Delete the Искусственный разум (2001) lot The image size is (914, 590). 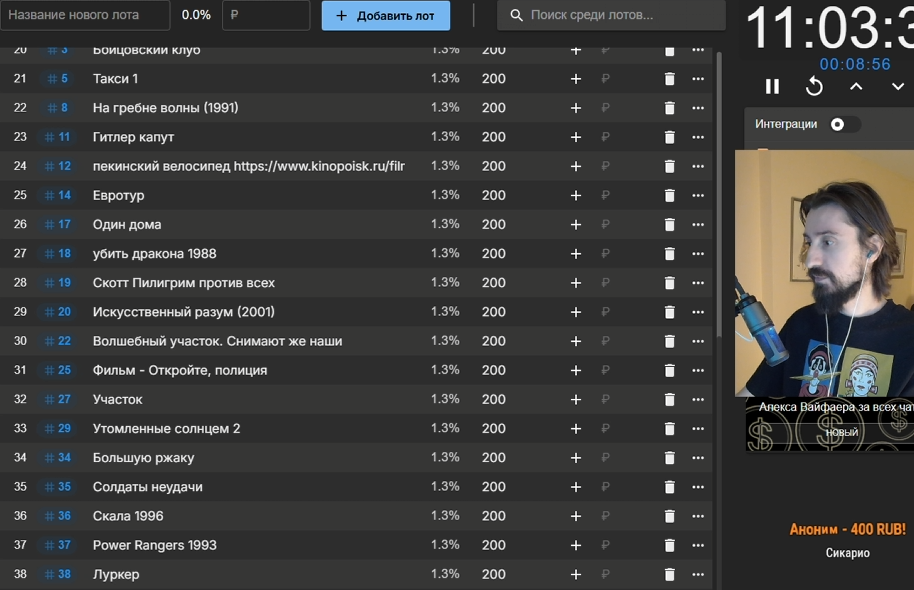coord(669,312)
